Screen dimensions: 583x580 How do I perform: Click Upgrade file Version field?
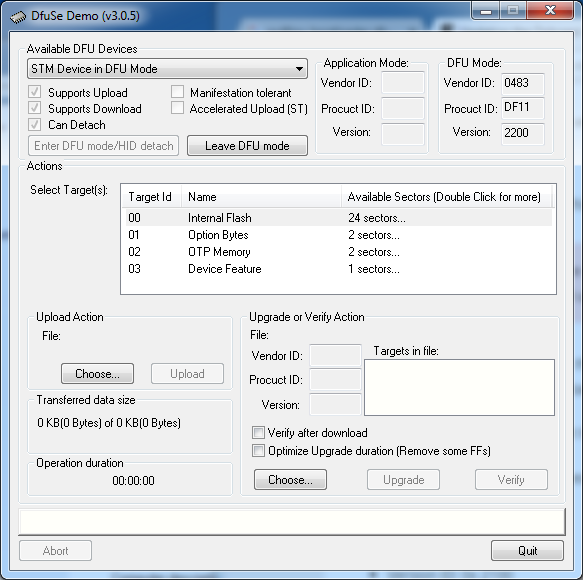(x=335, y=404)
